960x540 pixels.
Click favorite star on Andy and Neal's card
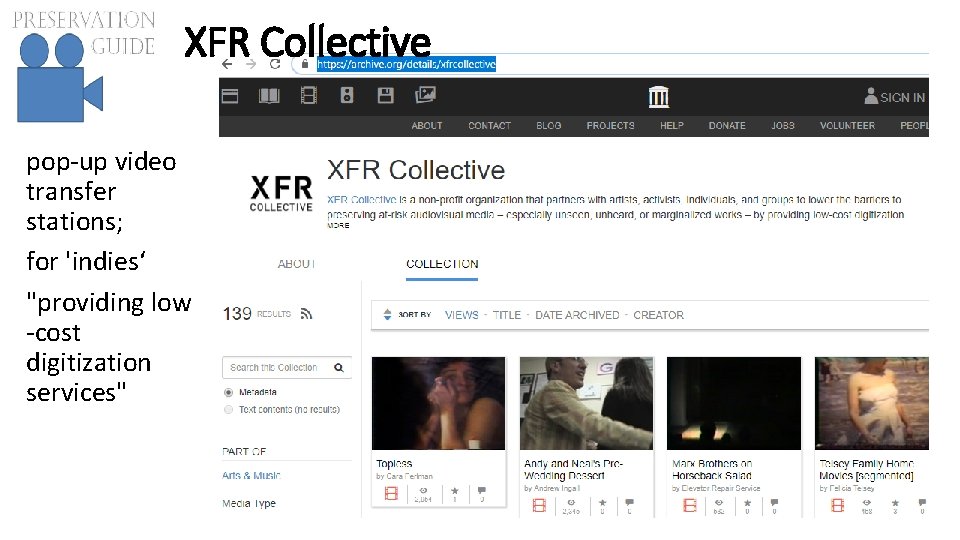(602, 503)
